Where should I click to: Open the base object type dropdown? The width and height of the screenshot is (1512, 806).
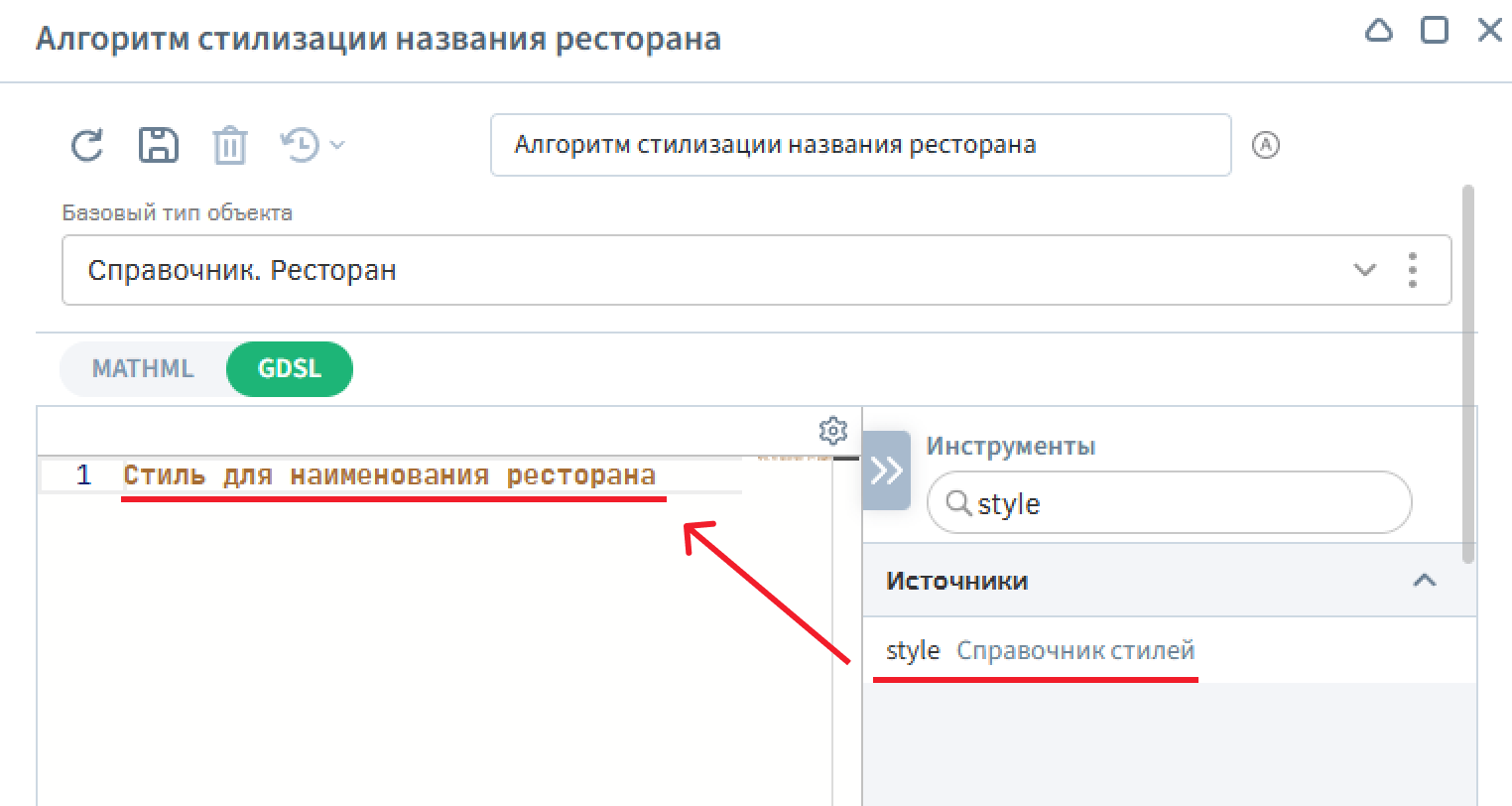click(1364, 270)
